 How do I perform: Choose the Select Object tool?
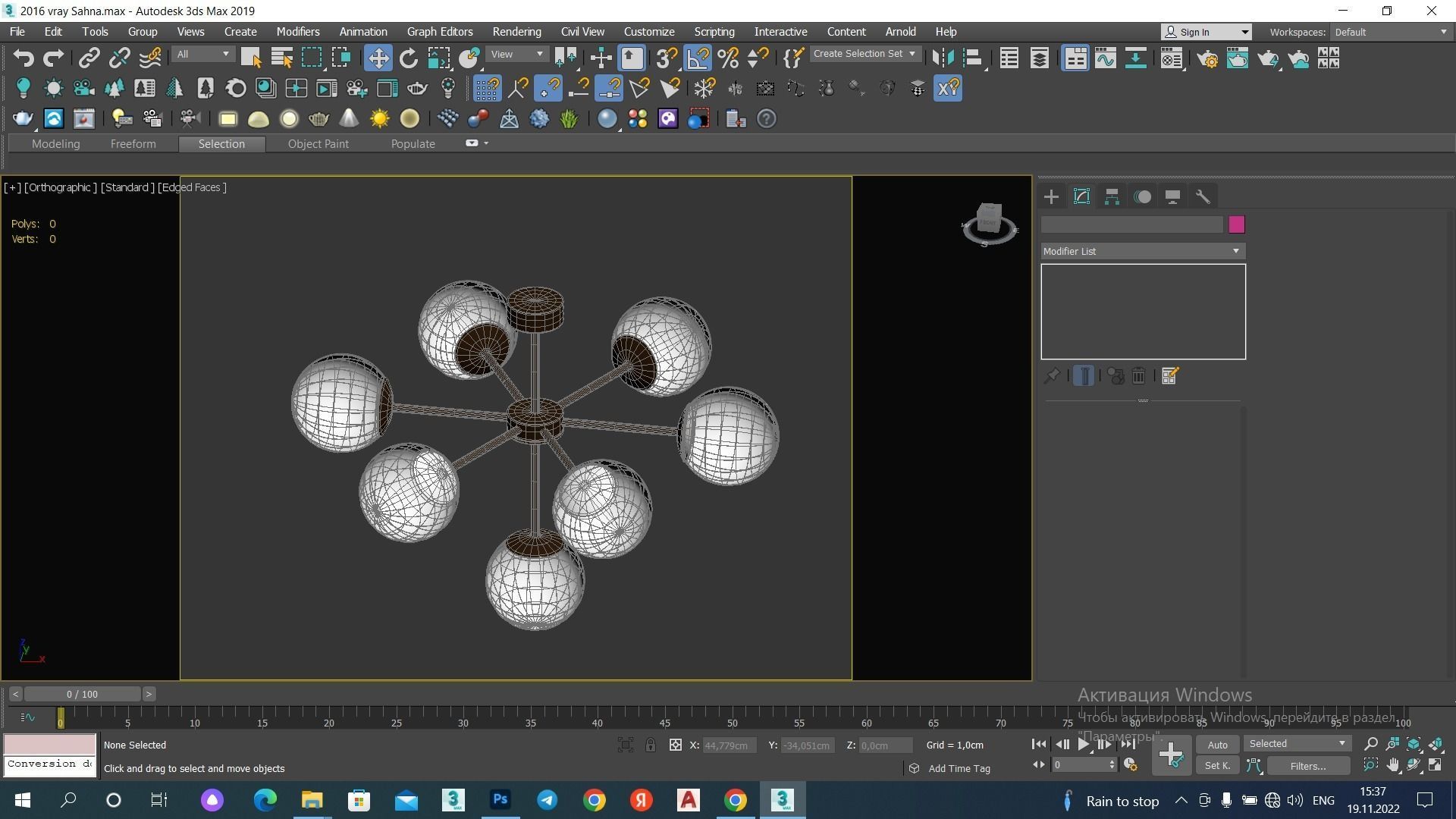[x=250, y=58]
